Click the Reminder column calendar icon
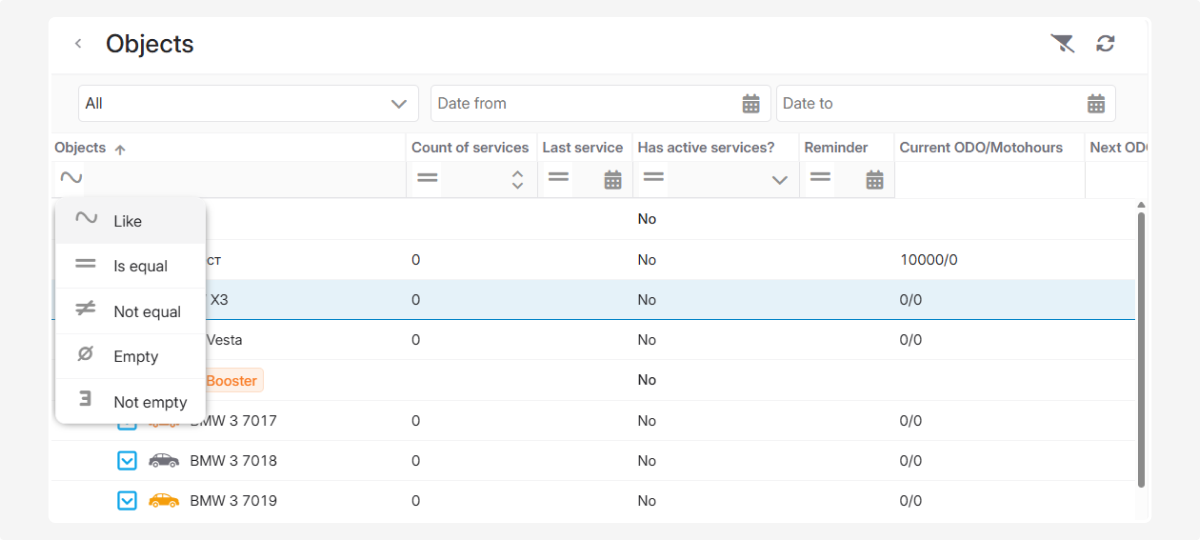This screenshot has width=1200, height=540. coord(875,179)
